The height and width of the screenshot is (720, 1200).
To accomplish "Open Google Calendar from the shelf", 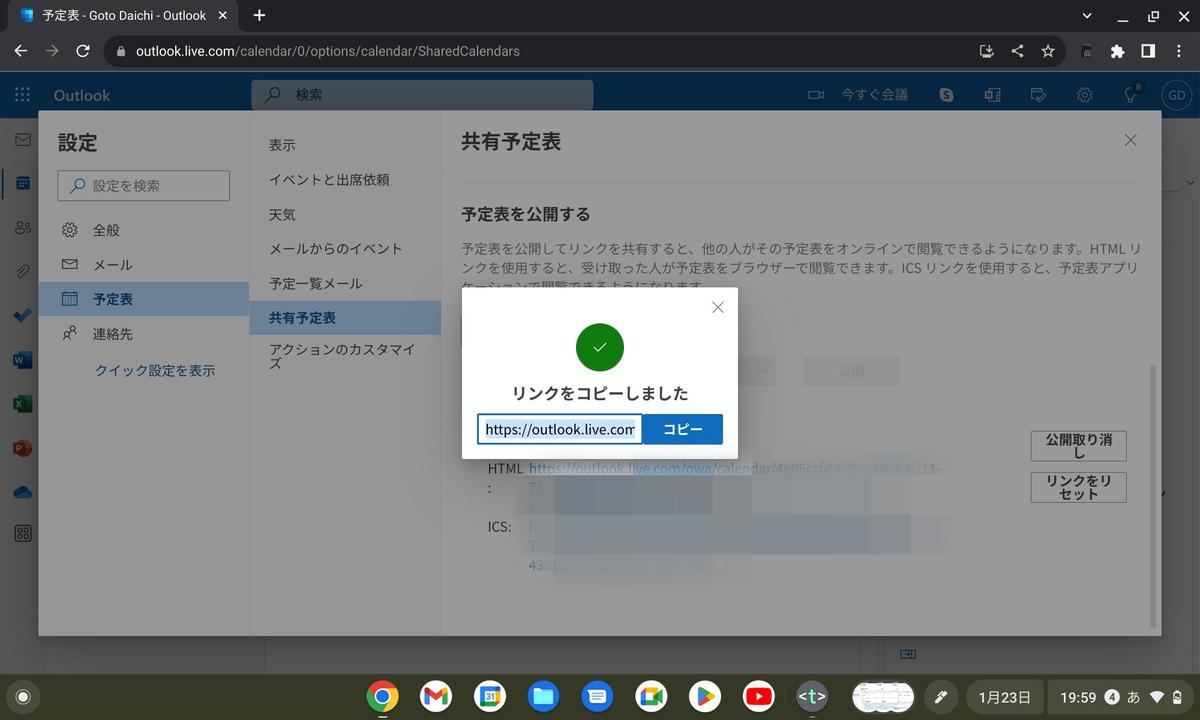I will click(490, 696).
